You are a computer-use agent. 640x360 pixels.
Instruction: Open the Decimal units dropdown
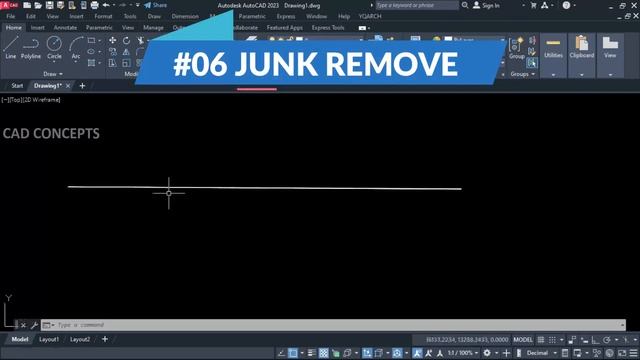[x=541, y=353]
